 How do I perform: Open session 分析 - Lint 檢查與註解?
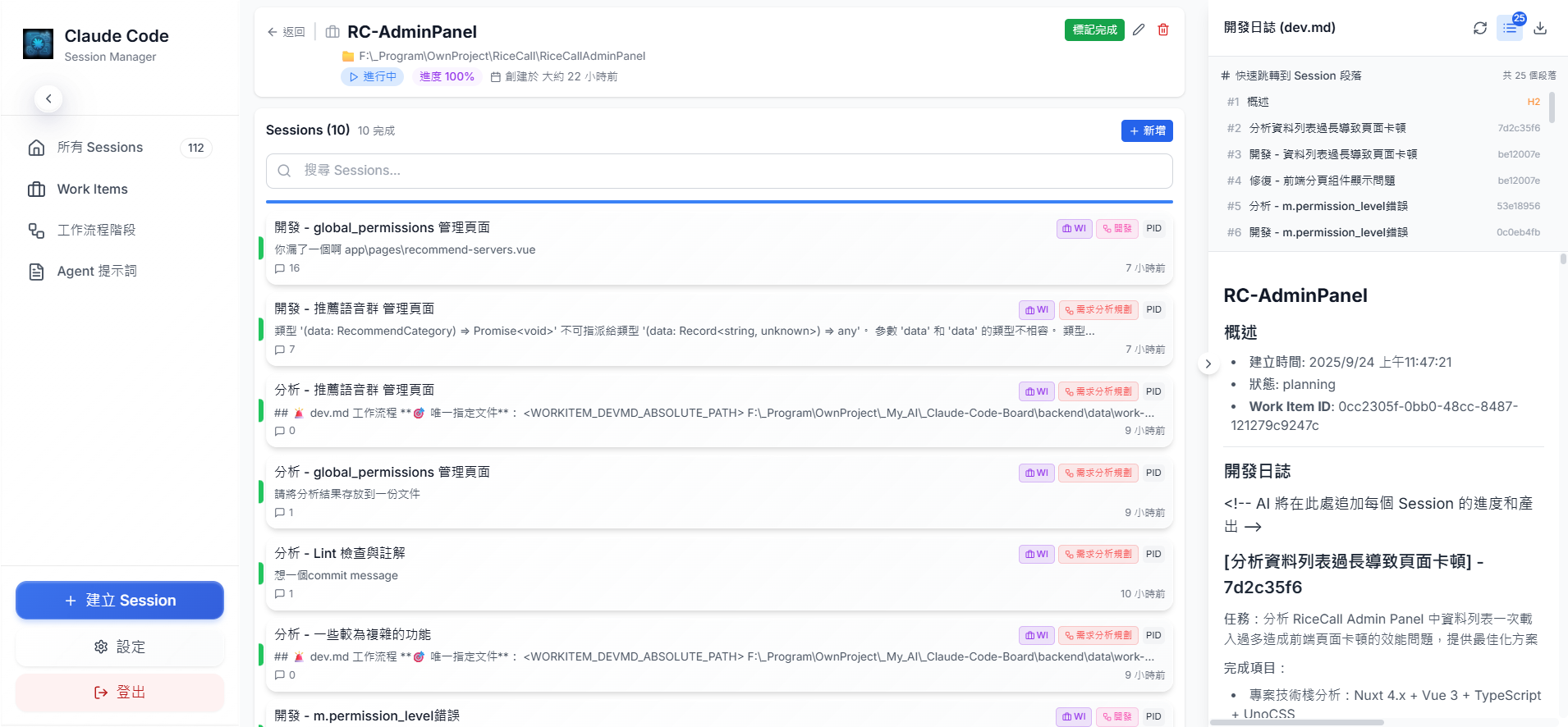[719, 572]
